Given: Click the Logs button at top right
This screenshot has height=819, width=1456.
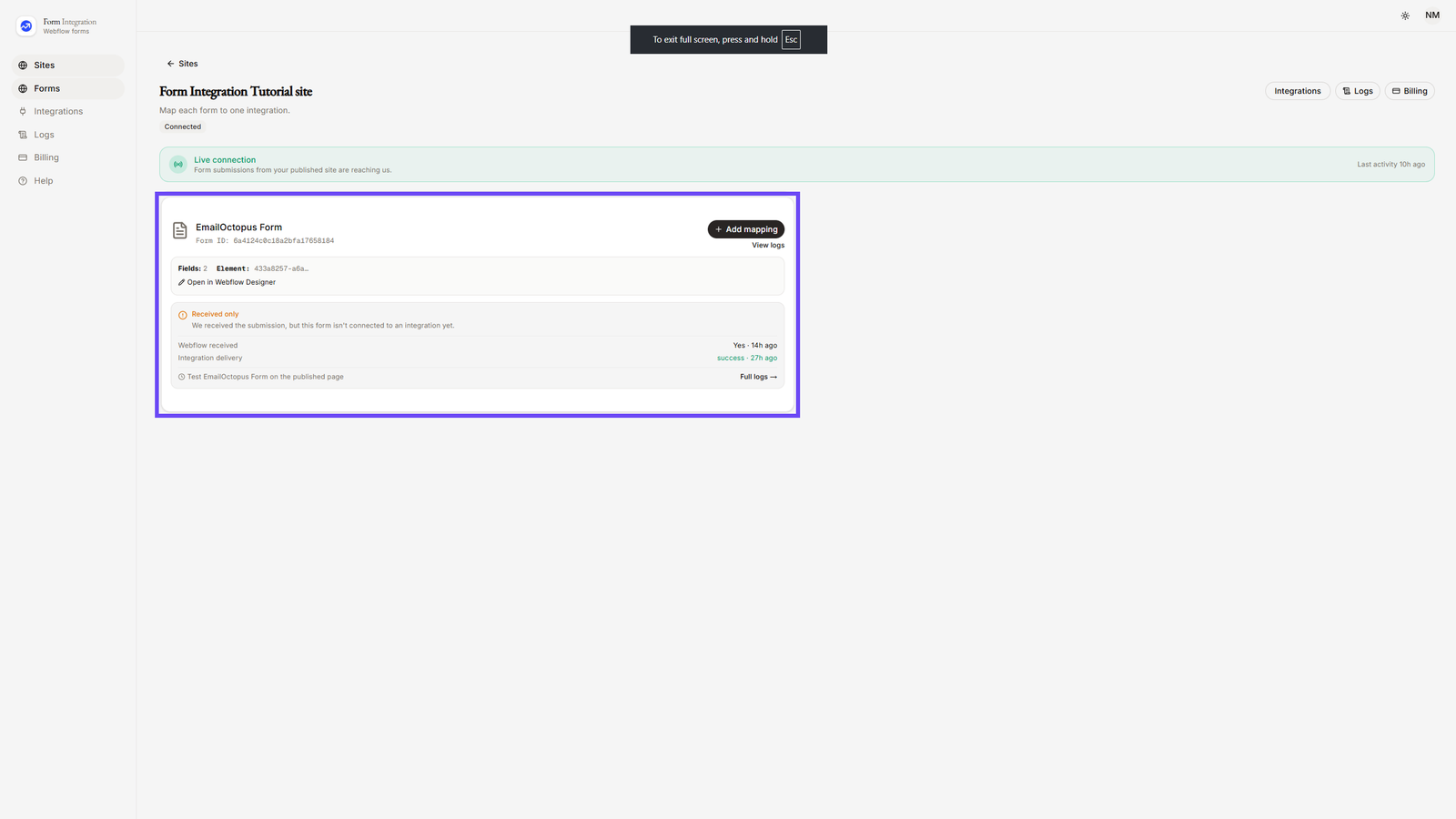Looking at the screenshot, I should (x=1357, y=91).
